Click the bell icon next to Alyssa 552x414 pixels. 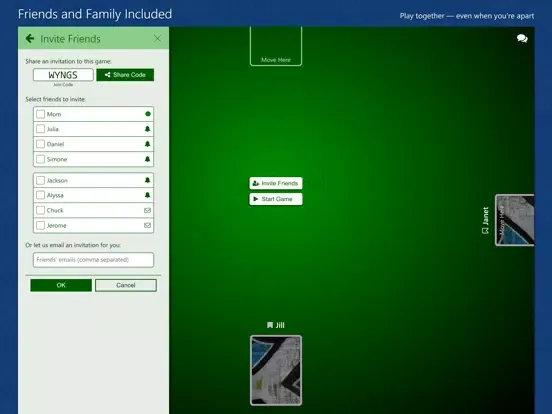coord(148,195)
